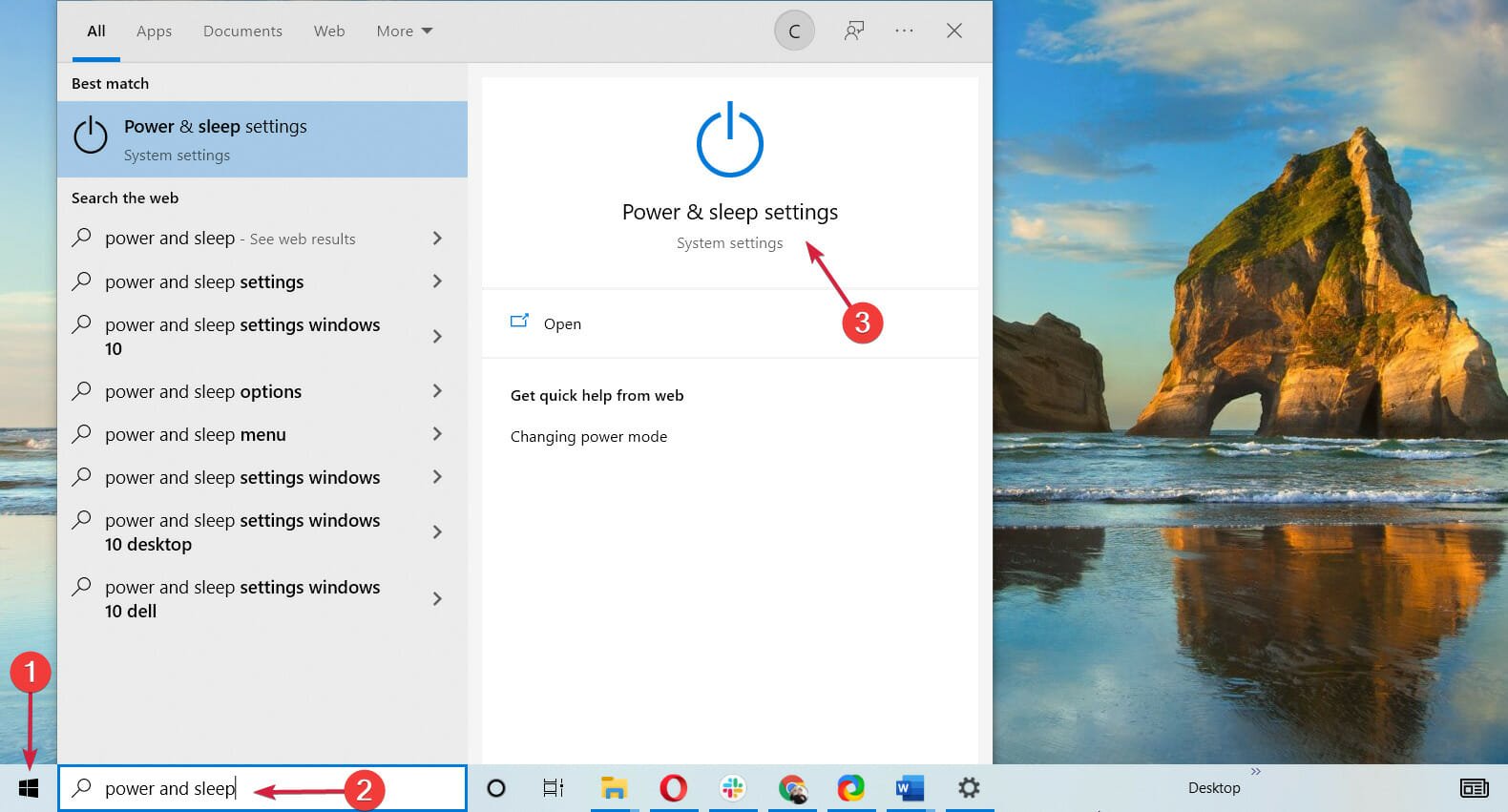Image resolution: width=1508 pixels, height=812 pixels.
Task: Select suggestion settings windows 10 dell
Action: [262, 598]
